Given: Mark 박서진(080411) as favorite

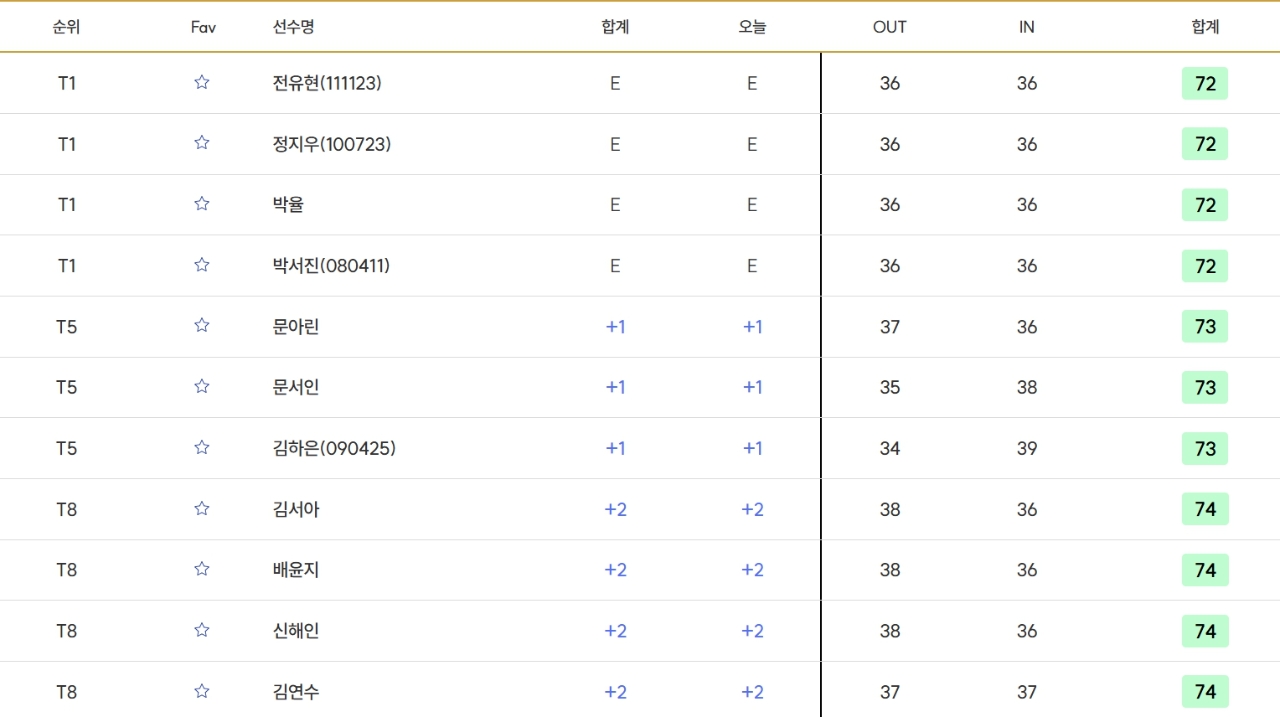Looking at the screenshot, I should [202, 265].
